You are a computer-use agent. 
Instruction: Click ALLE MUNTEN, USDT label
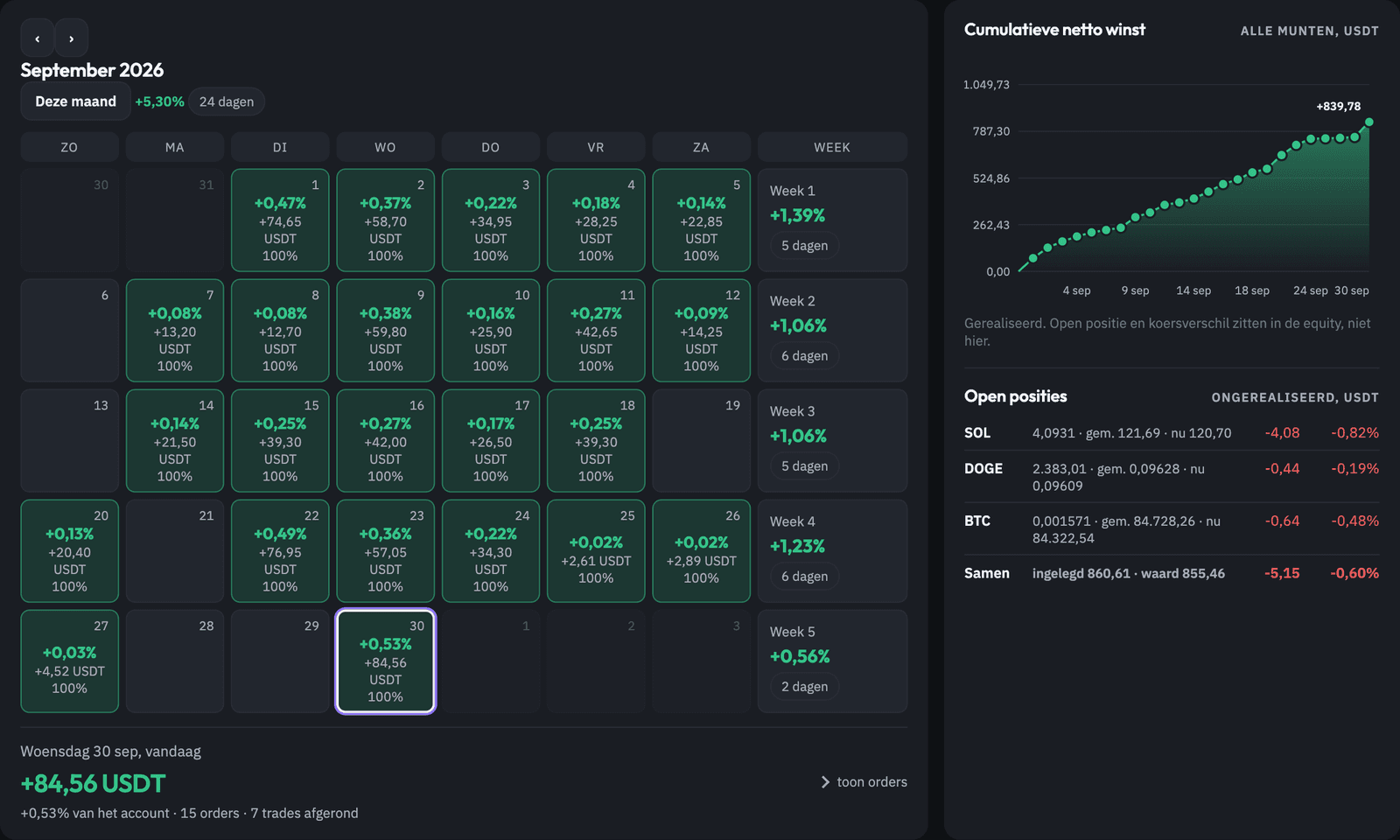(x=1309, y=31)
